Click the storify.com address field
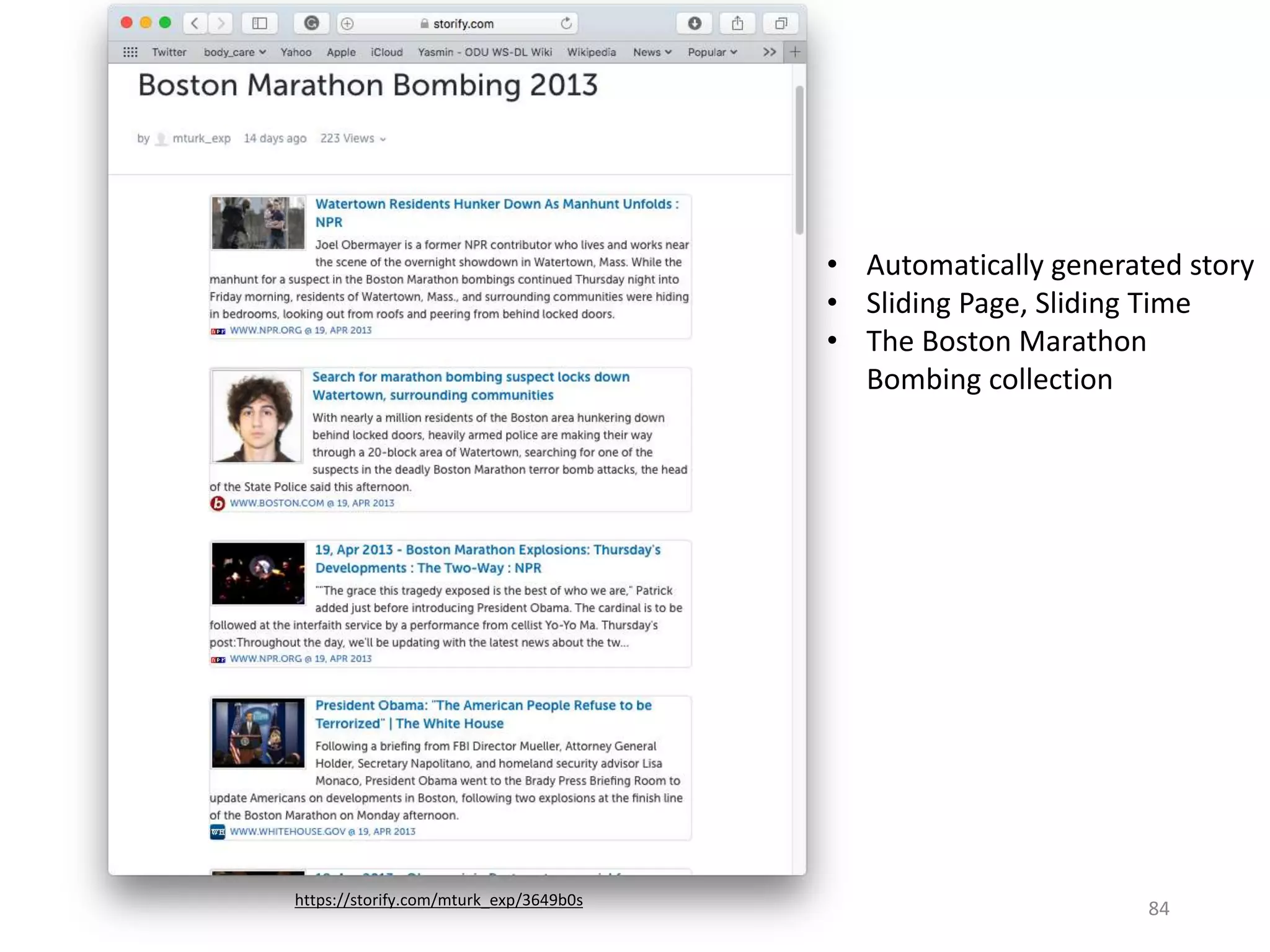 click(x=458, y=24)
